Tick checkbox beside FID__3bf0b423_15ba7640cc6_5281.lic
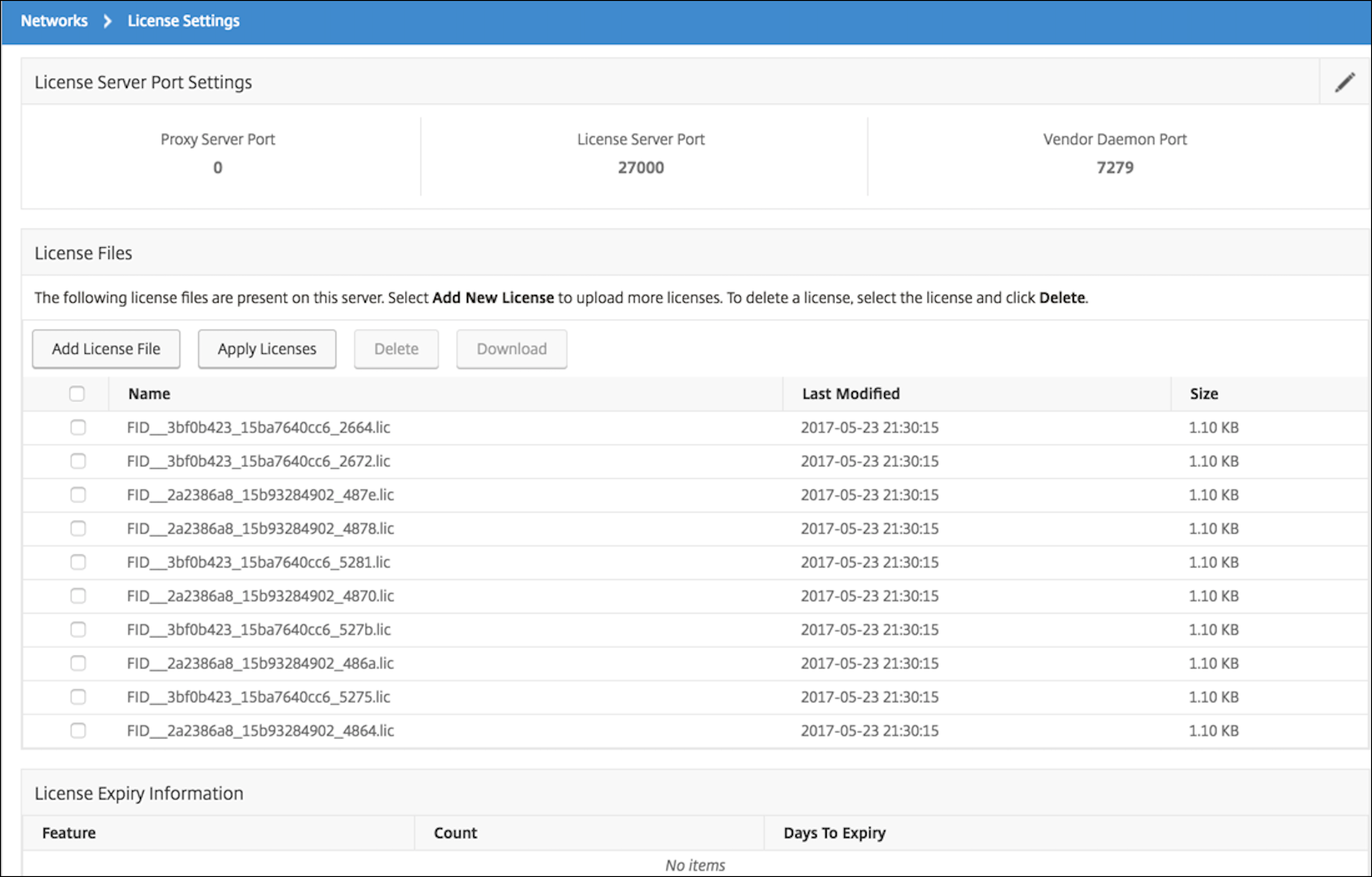Viewport: 1372px width, 877px height. 78,562
